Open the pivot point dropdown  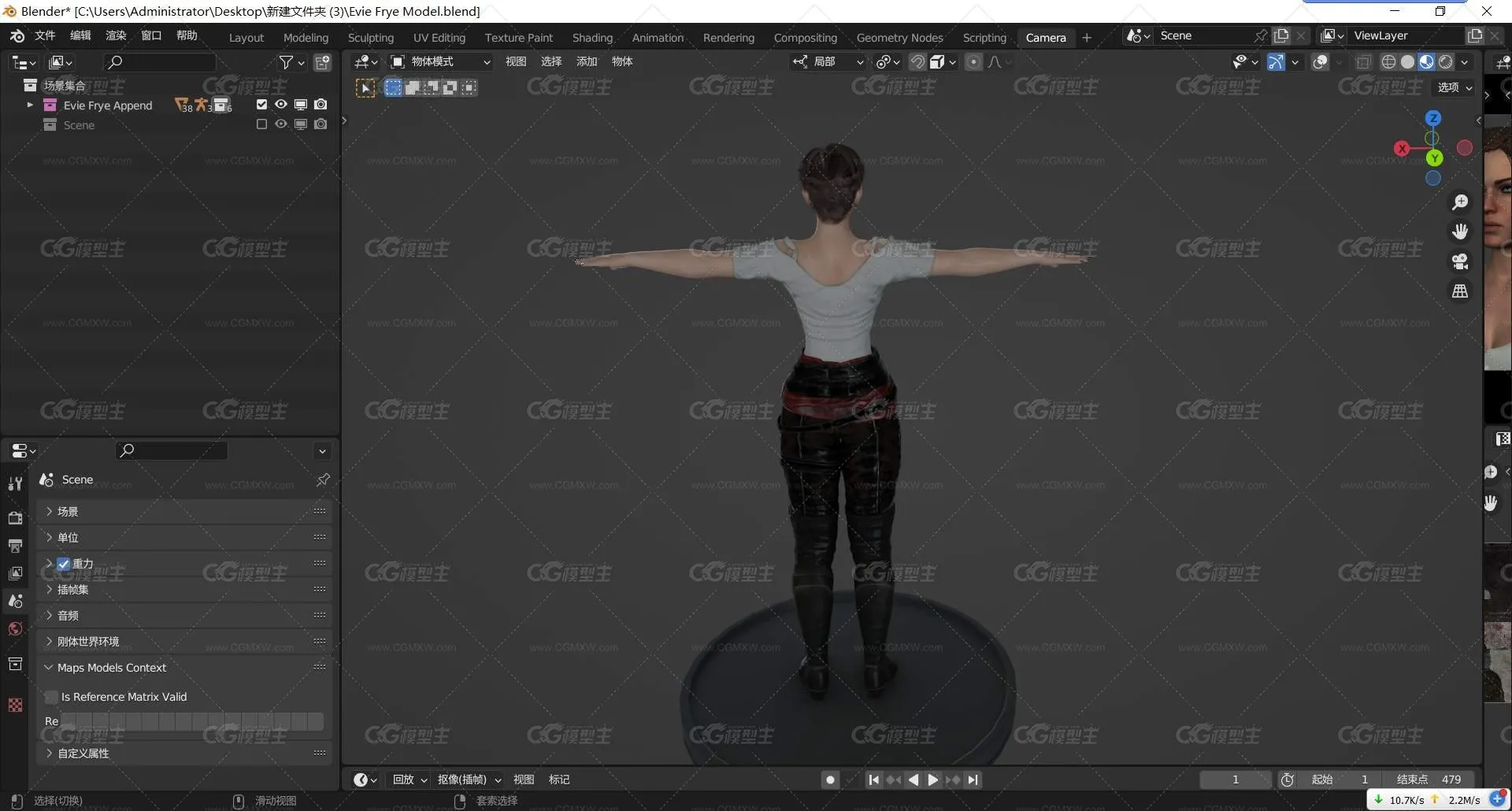888,62
